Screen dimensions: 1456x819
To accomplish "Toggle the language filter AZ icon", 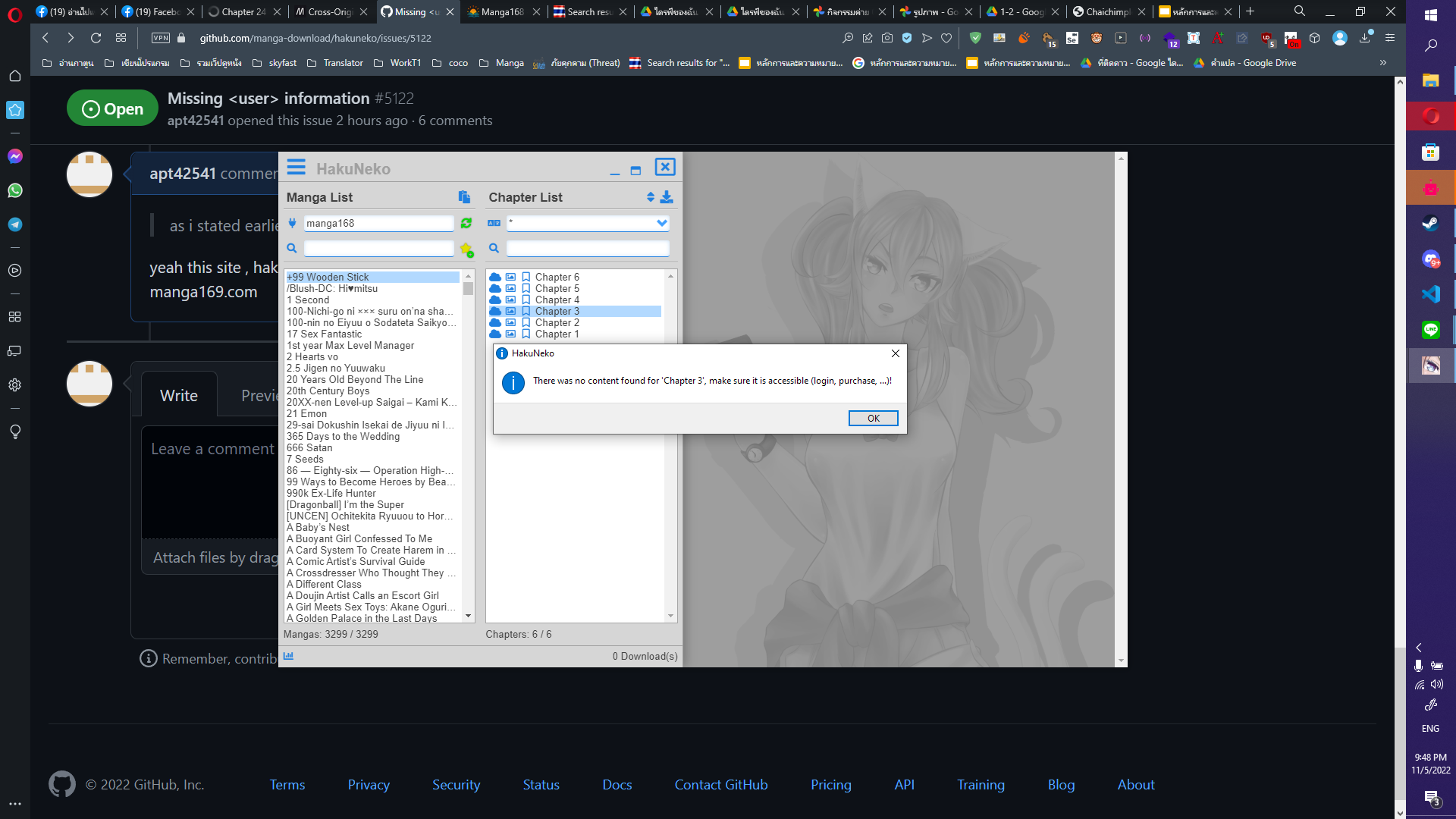I will [494, 223].
